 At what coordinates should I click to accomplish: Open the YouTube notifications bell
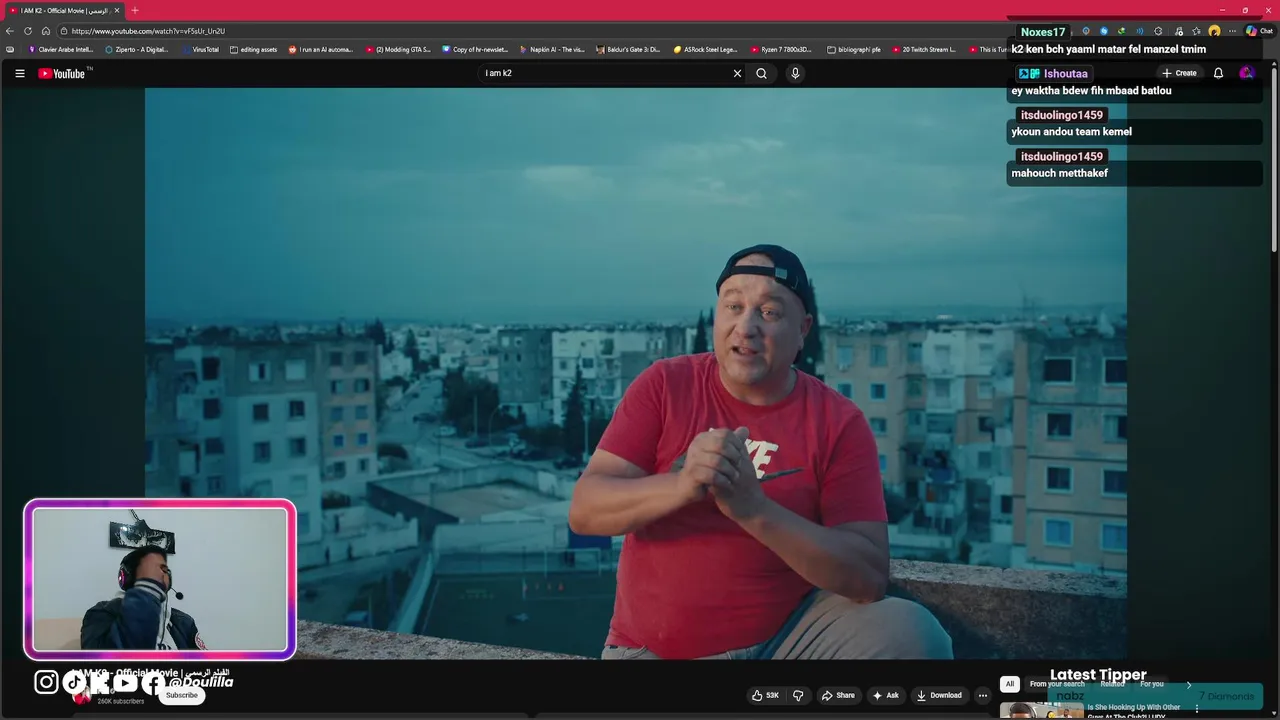1218,73
